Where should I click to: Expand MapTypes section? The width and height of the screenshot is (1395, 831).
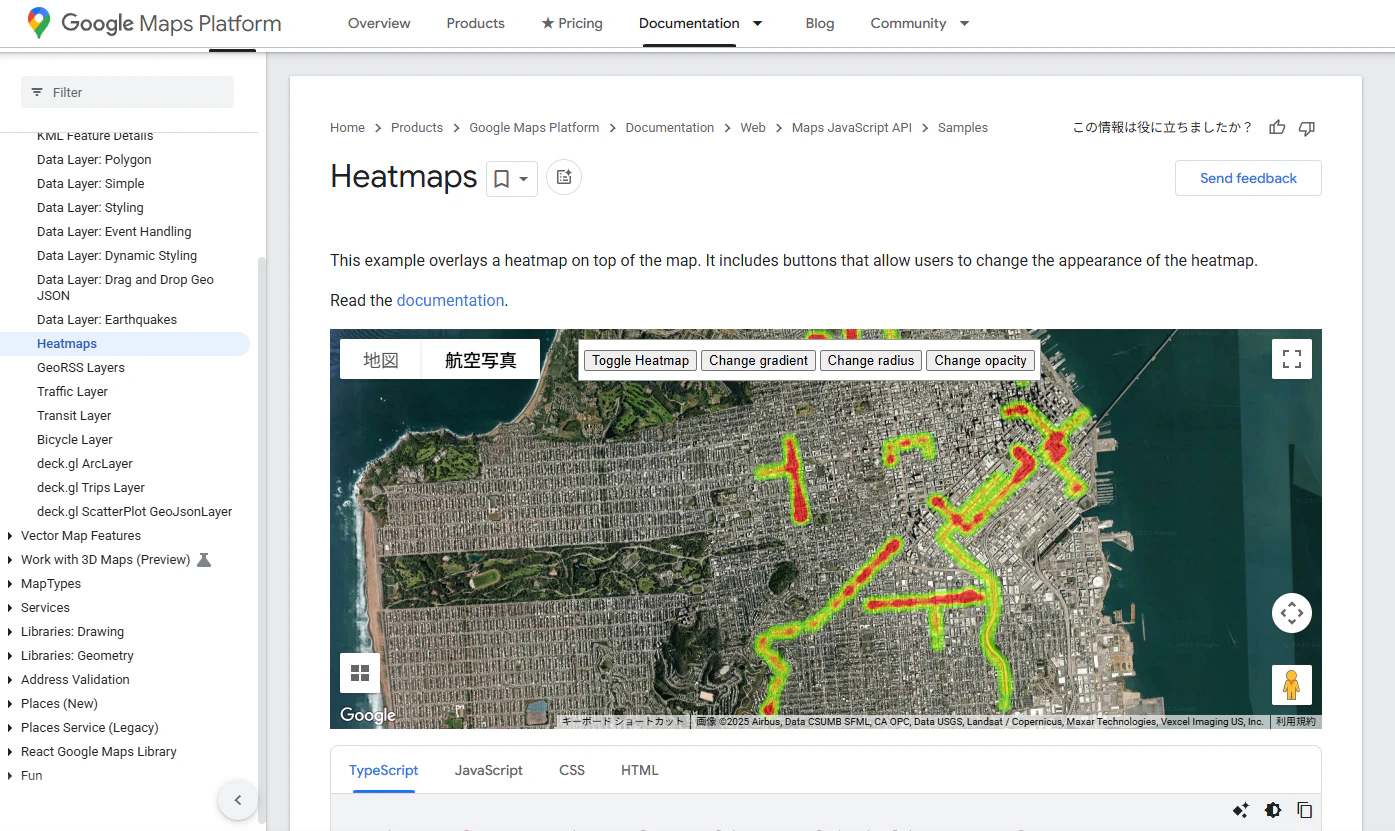tap(10, 584)
